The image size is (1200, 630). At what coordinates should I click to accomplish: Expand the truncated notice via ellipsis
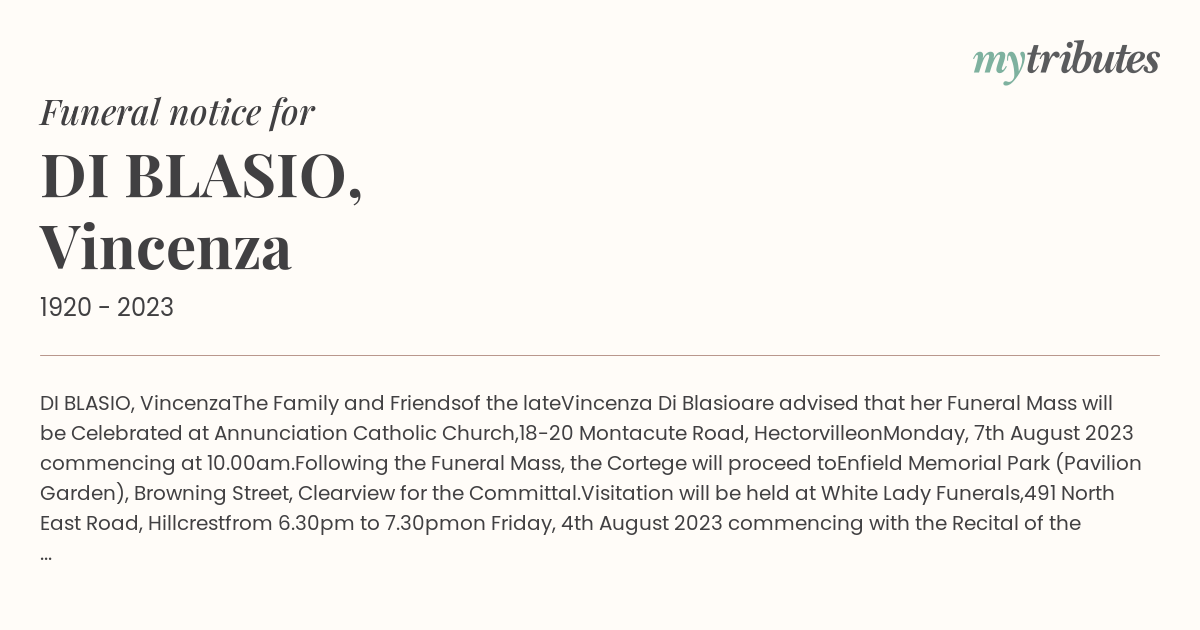point(46,556)
